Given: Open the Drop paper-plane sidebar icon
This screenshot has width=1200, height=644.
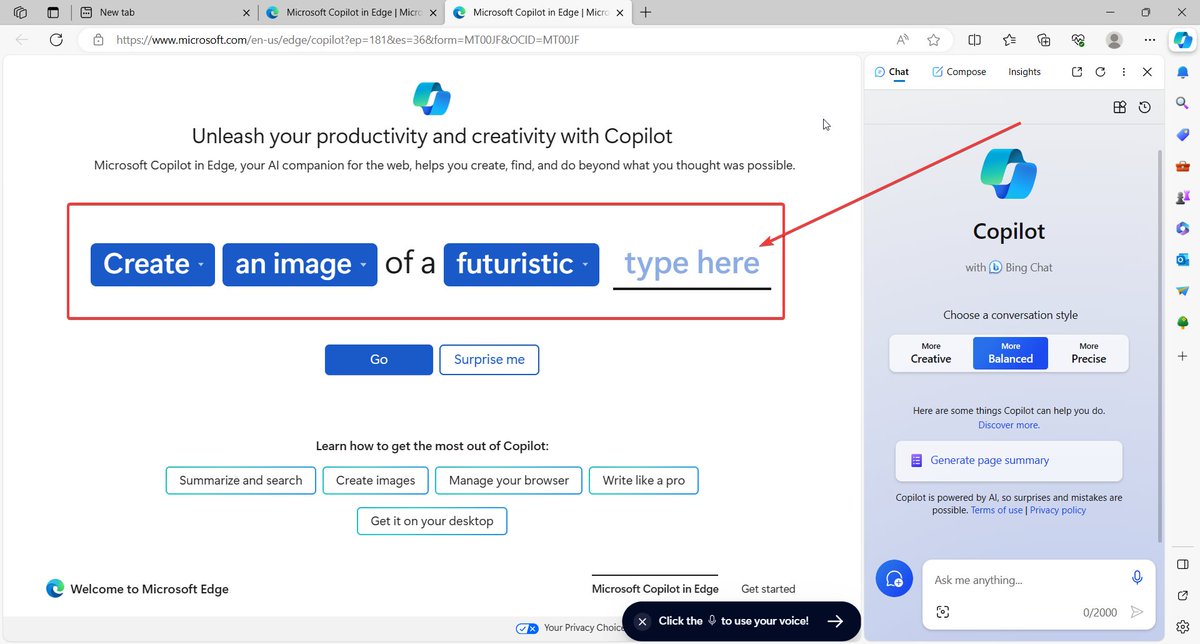Looking at the screenshot, I should coord(1182,290).
